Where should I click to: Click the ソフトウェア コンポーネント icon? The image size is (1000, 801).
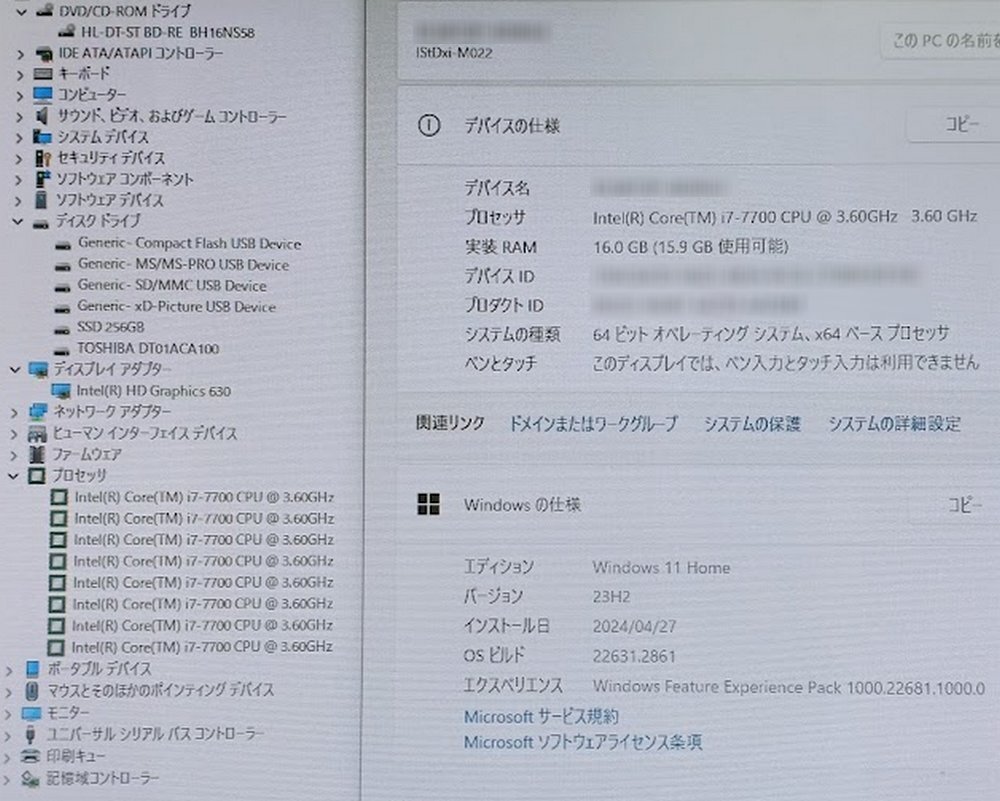(42, 179)
